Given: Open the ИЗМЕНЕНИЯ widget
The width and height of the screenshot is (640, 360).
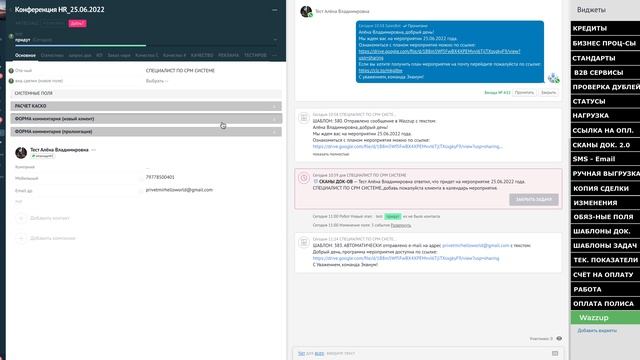Looking at the screenshot, I should click(x=605, y=202).
